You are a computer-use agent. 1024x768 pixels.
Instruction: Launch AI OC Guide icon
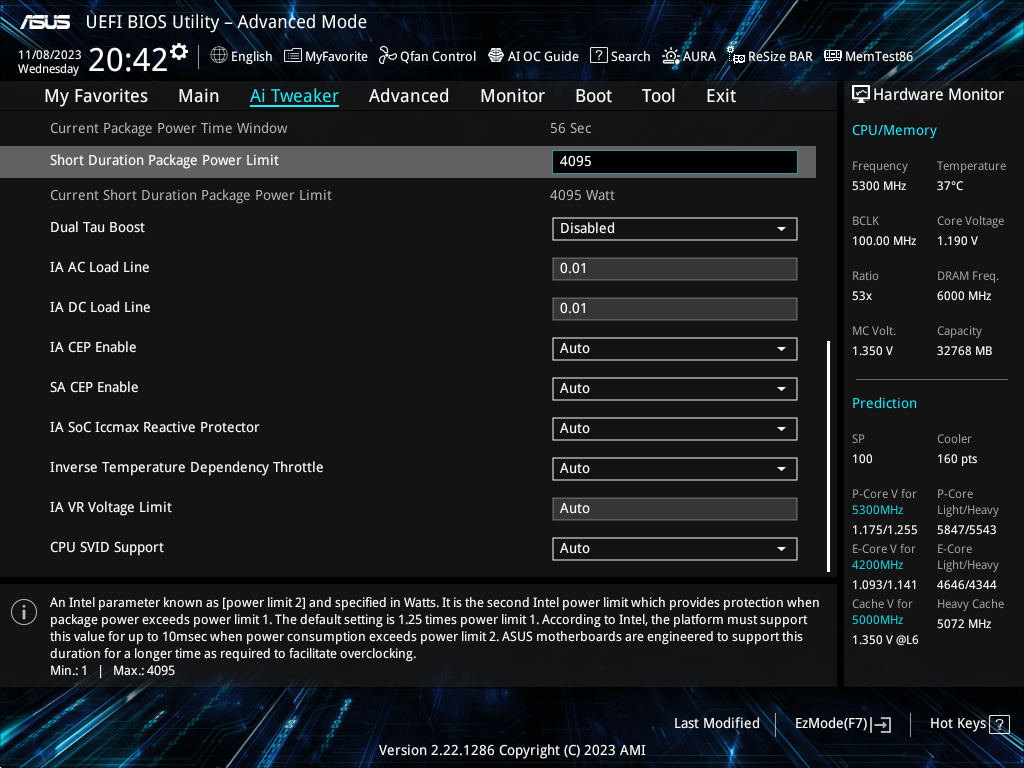point(496,56)
